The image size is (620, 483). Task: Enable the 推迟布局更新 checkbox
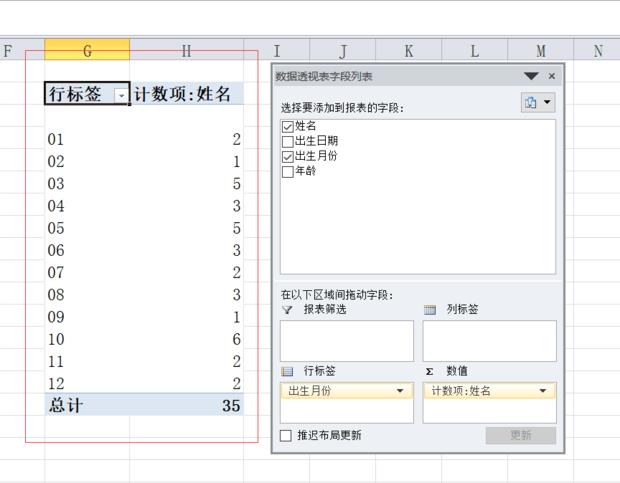286,436
